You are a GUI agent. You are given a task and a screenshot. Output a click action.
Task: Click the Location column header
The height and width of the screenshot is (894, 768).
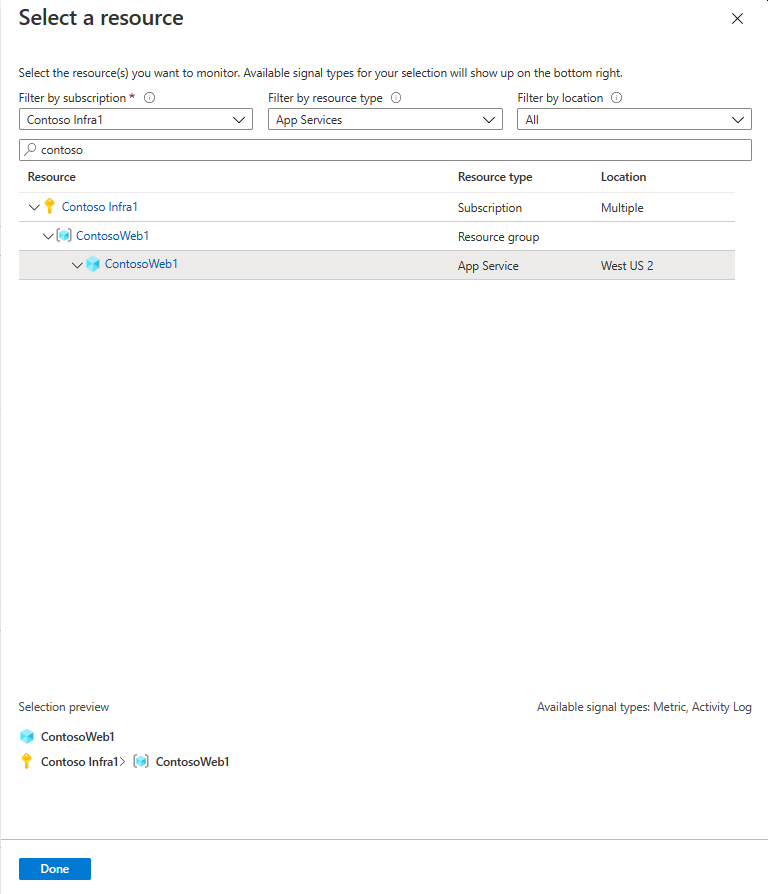(x=623, y=177)
